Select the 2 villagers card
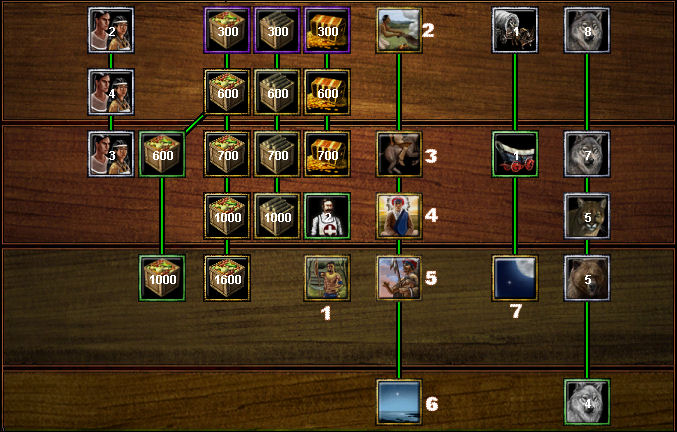 point(111,30)
